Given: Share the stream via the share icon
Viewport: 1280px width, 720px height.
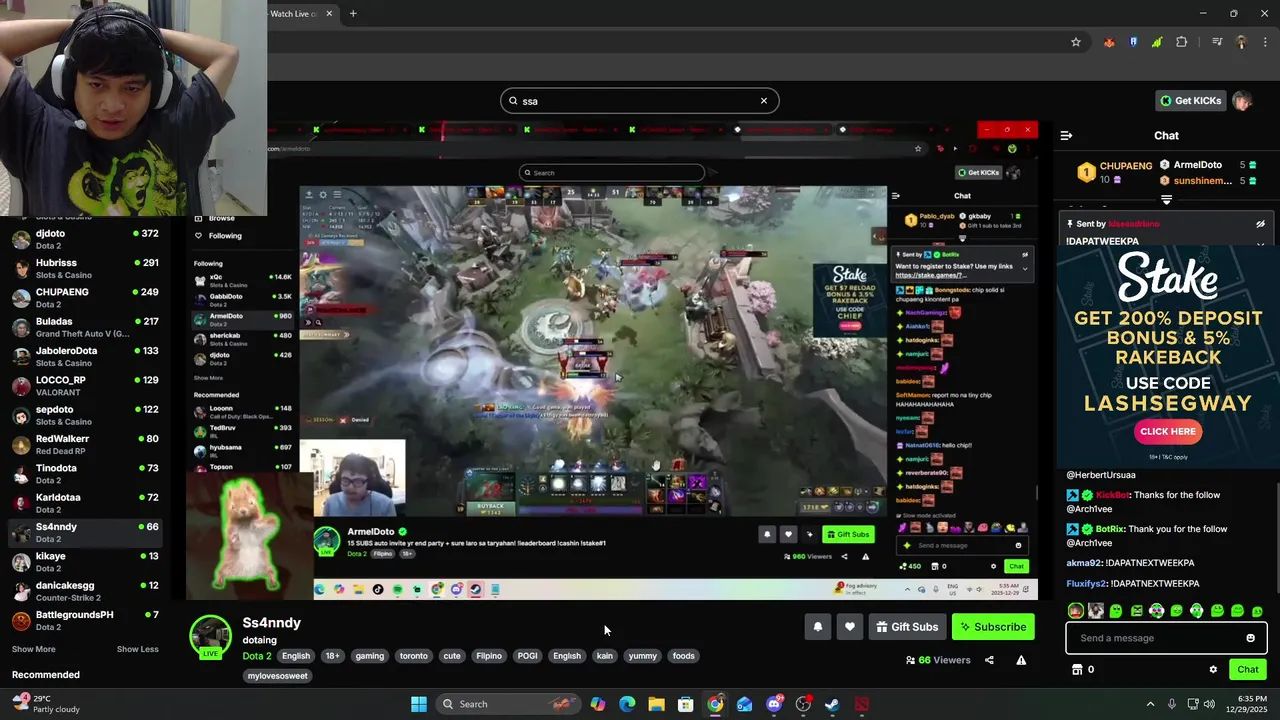Looking at the screenshot, I should (x=989, y=660).
